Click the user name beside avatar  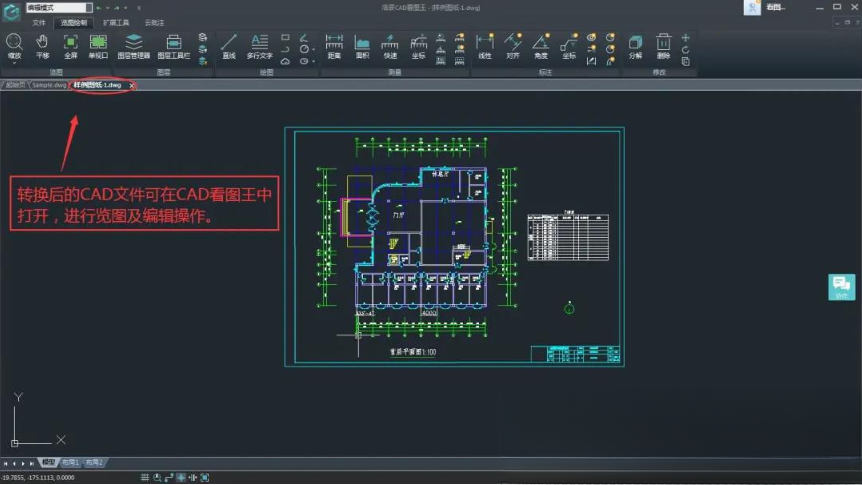point(776,7)
